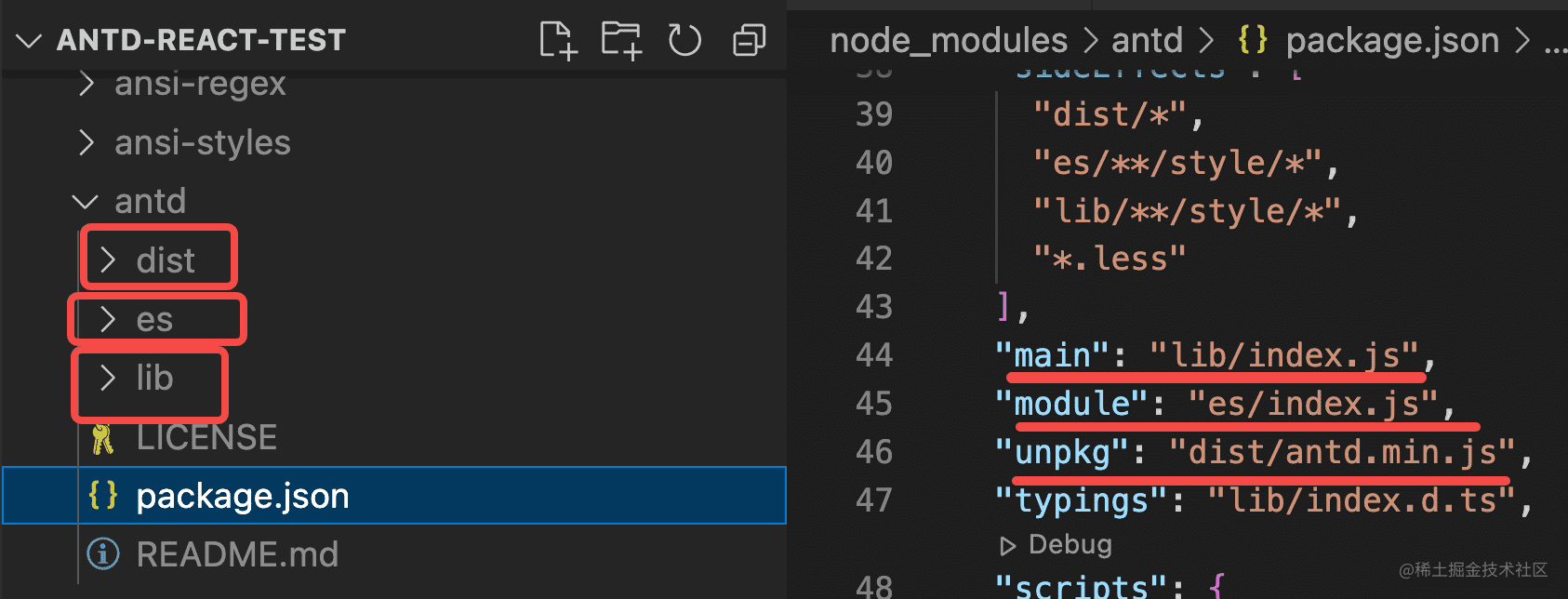Click the New Folder icon
The image size is (1568, 599).
click(x=621, y=40)
